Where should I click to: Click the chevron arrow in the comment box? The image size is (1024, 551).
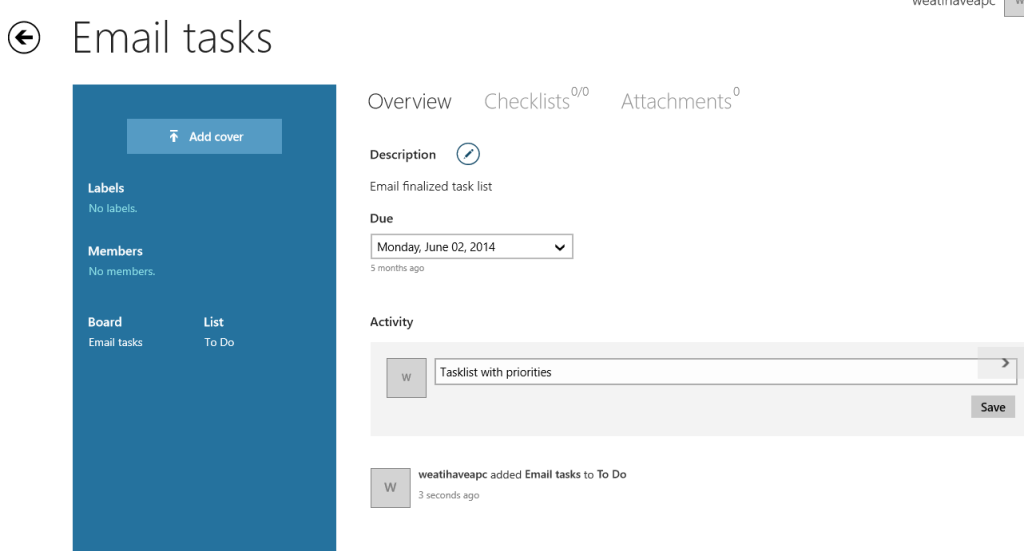coord(1005,362)
